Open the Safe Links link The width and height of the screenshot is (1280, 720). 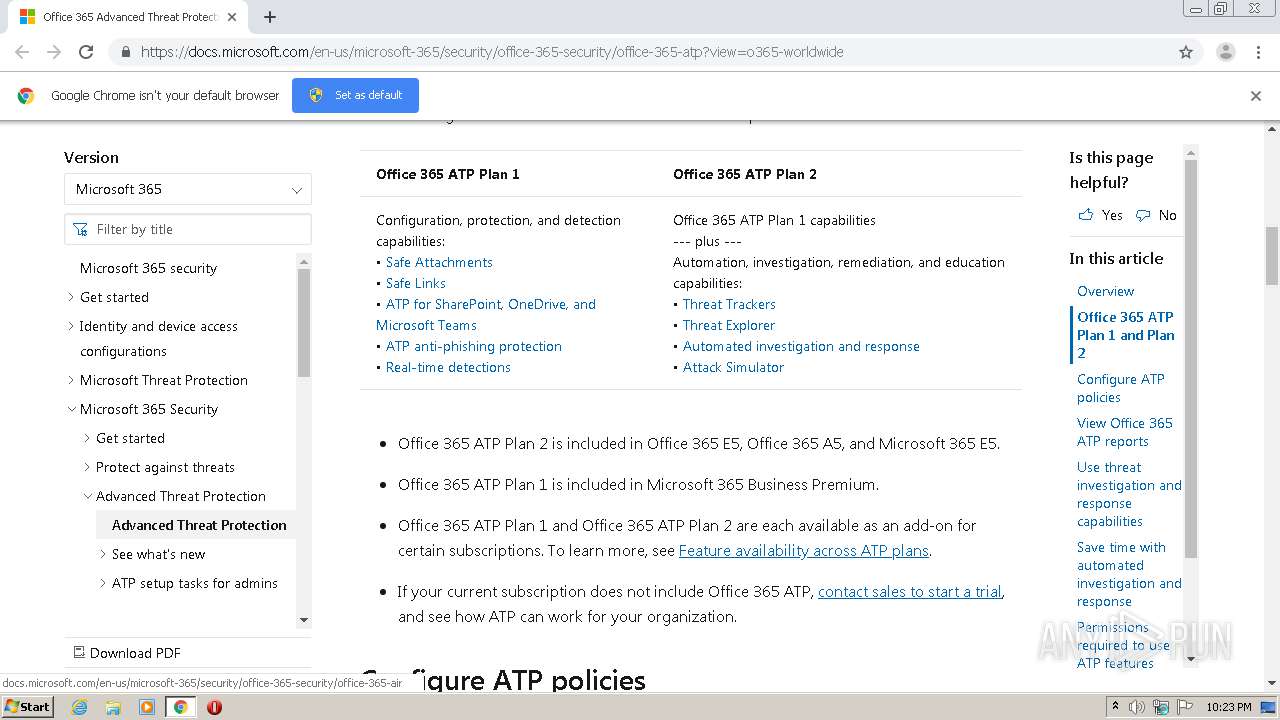[416, 283]
